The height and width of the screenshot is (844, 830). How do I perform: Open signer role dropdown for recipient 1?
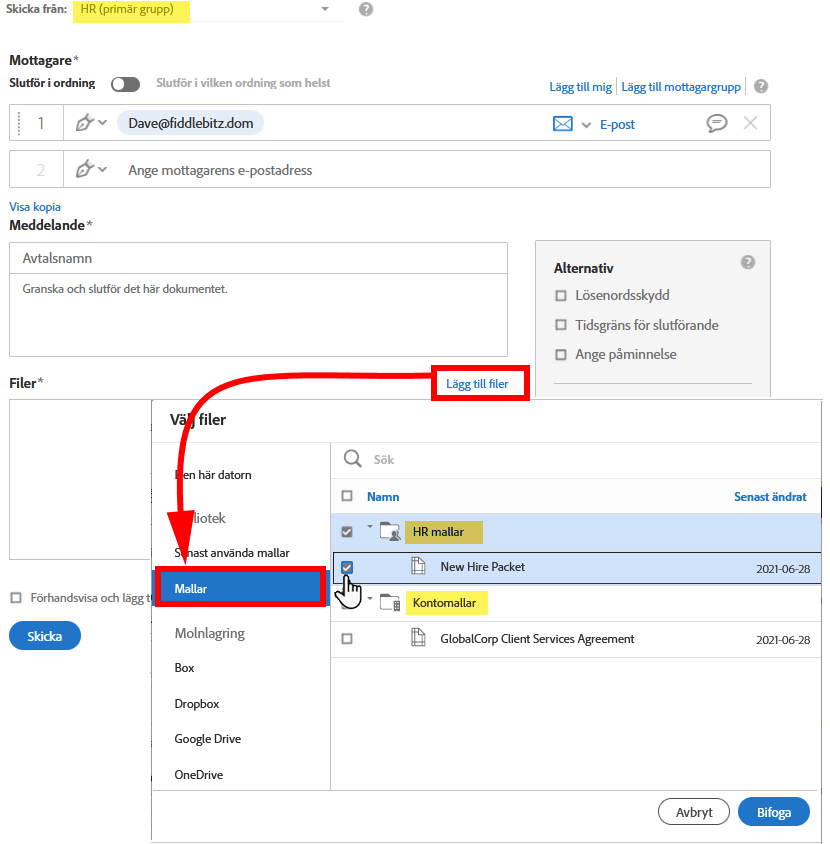tap(91, 123)
